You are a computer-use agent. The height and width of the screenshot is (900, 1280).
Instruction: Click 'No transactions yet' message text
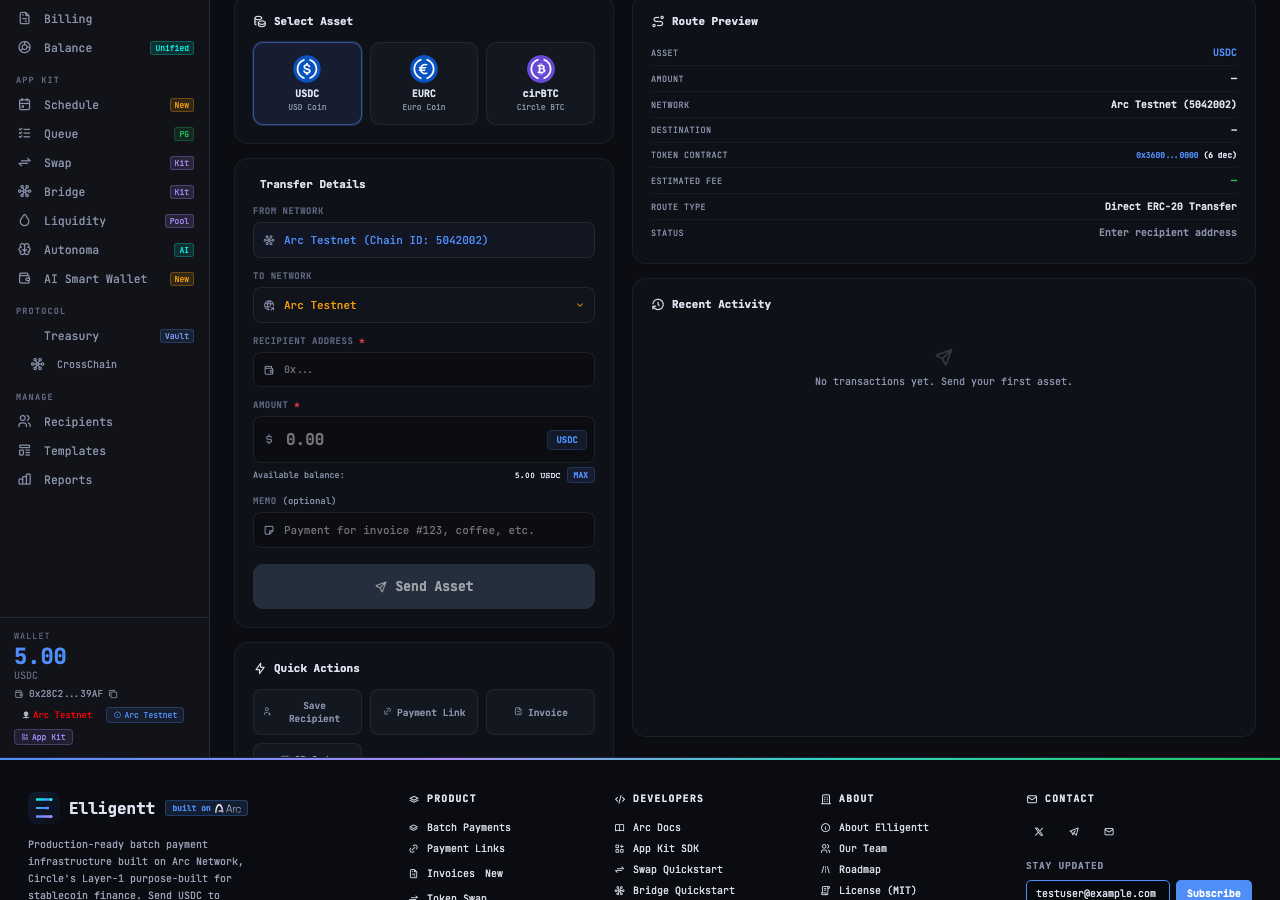coord(944,381)
